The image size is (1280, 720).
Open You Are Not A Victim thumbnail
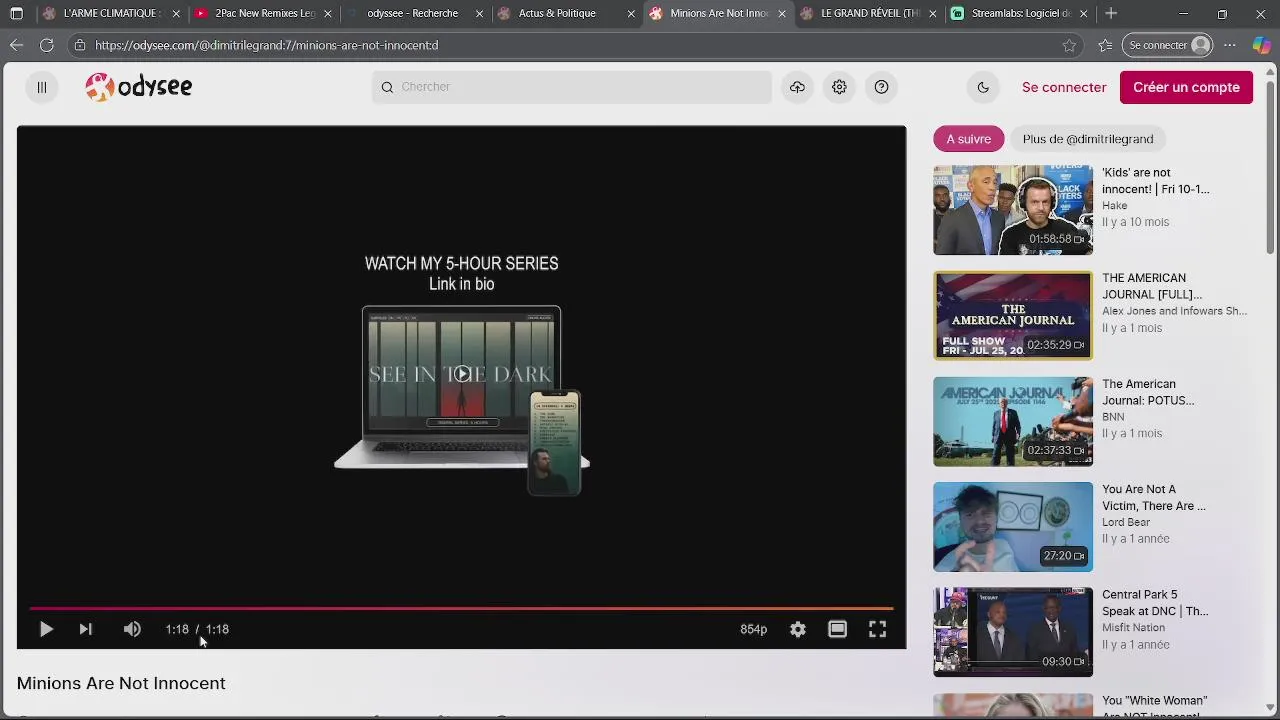[1013, 527]
